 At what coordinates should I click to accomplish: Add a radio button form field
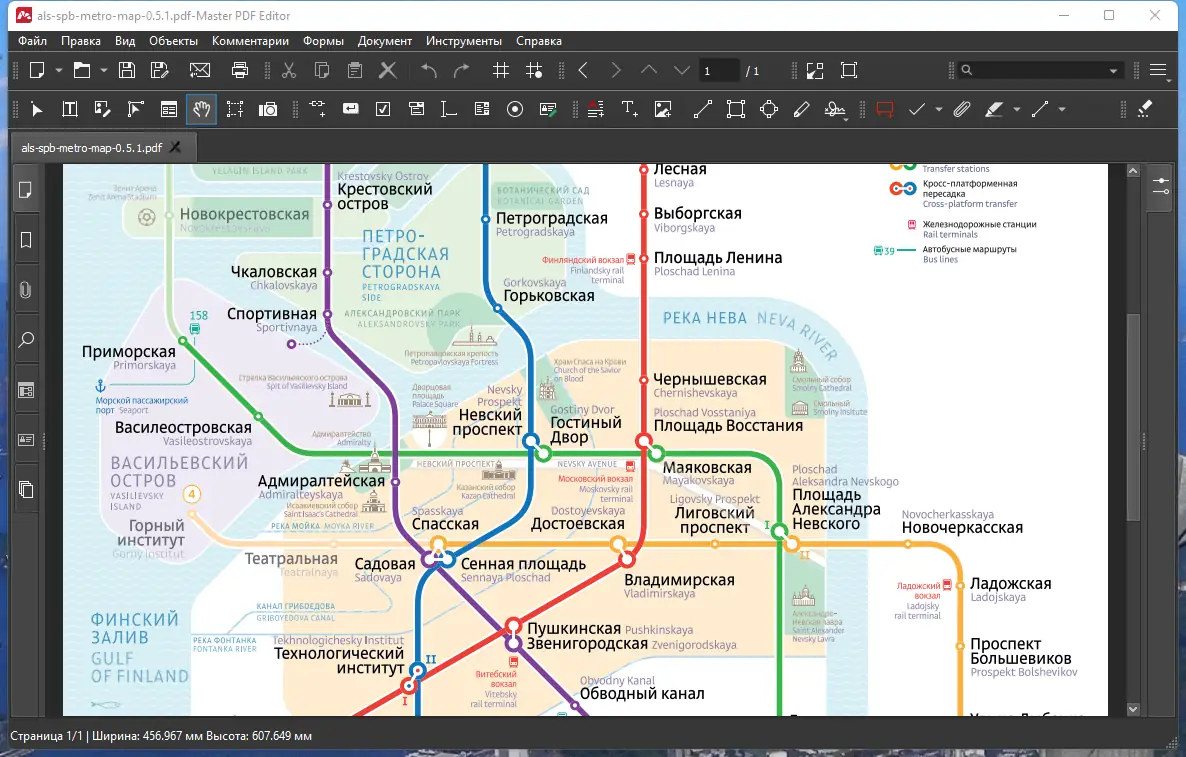[x=515, y=109]
